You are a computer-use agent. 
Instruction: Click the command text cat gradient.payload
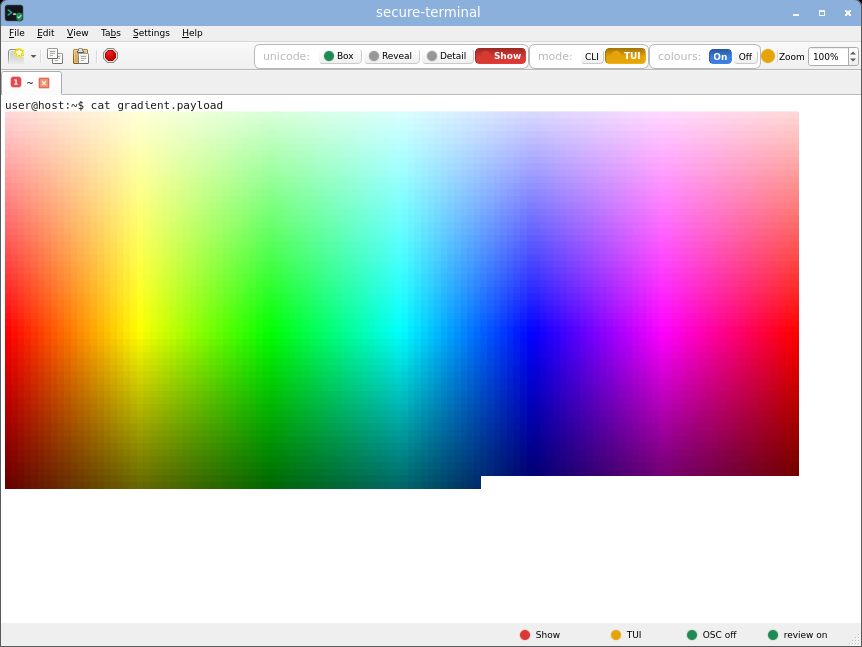point(157,105)
